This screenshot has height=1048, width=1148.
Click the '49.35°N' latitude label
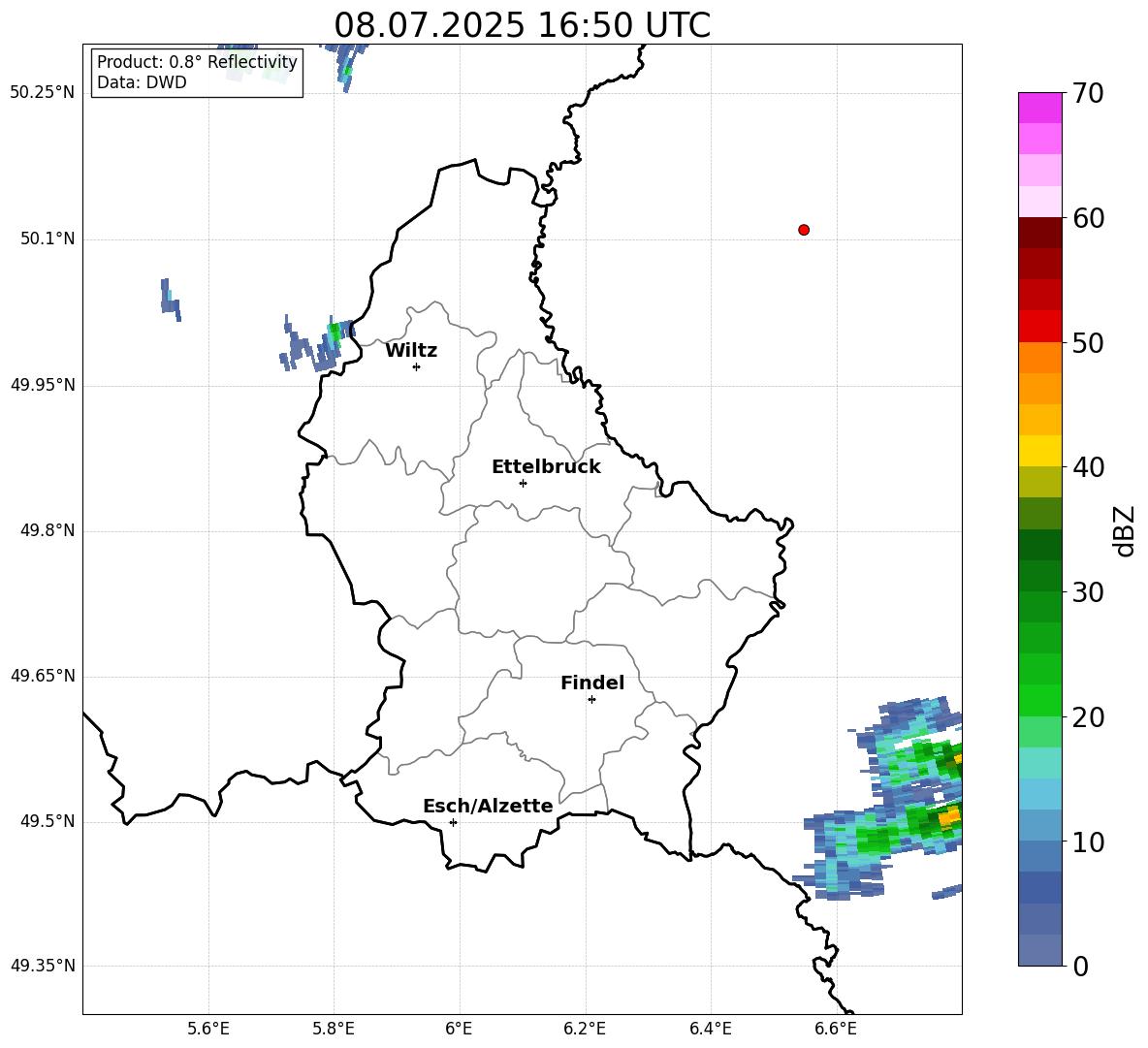tap(43, 966)
